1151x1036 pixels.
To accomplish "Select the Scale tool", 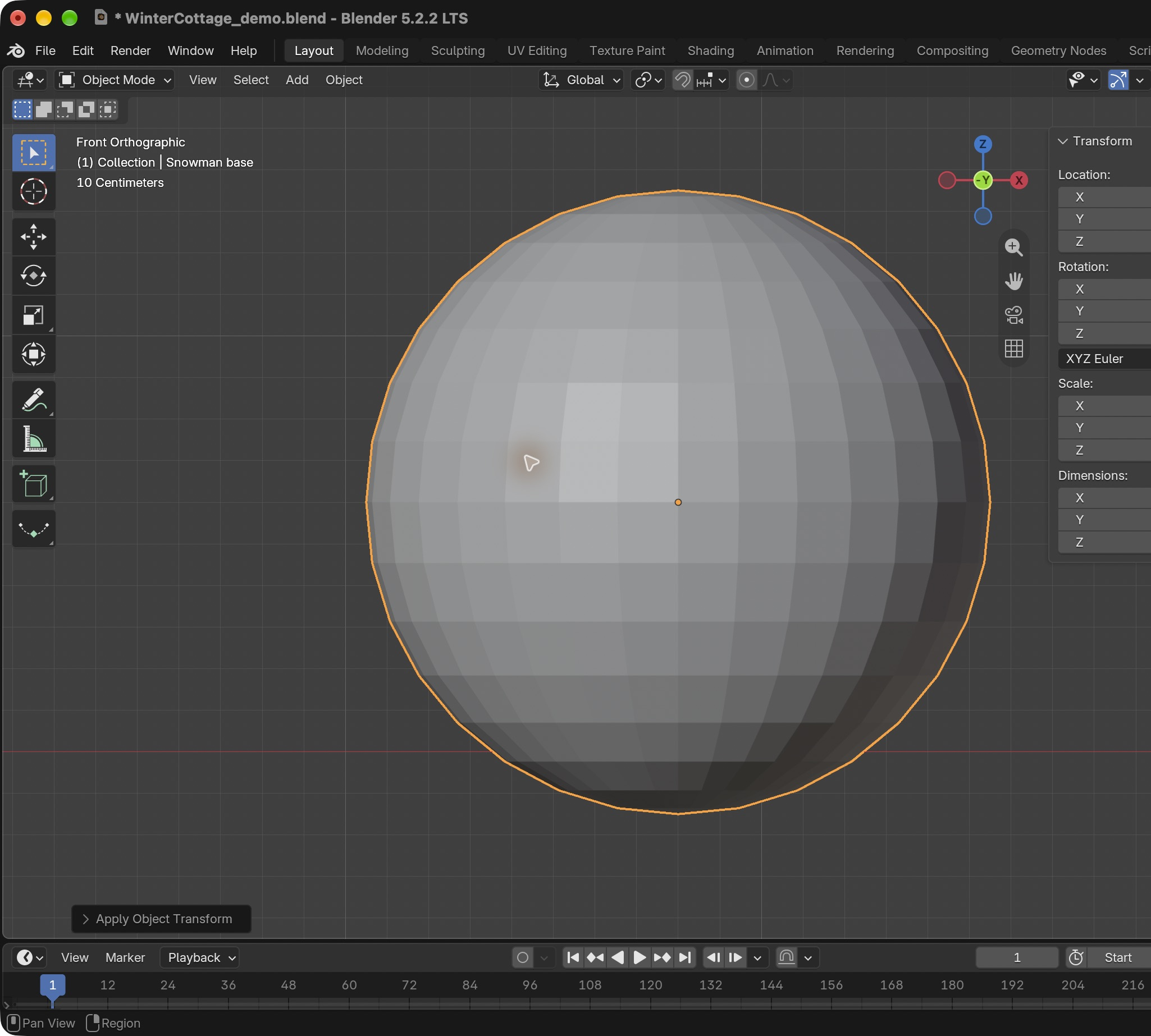I will pyautogui.click(x=34, y=315).
